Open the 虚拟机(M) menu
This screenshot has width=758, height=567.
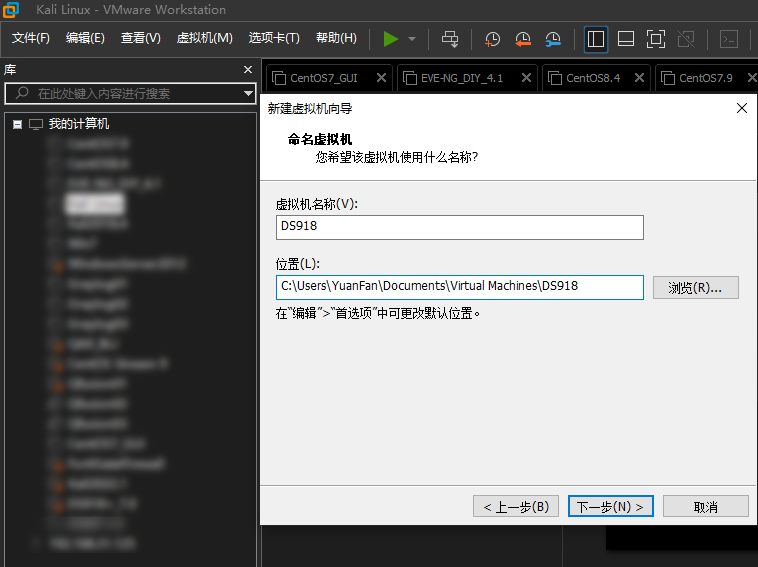pyautogui.click(x=204, y=38)
